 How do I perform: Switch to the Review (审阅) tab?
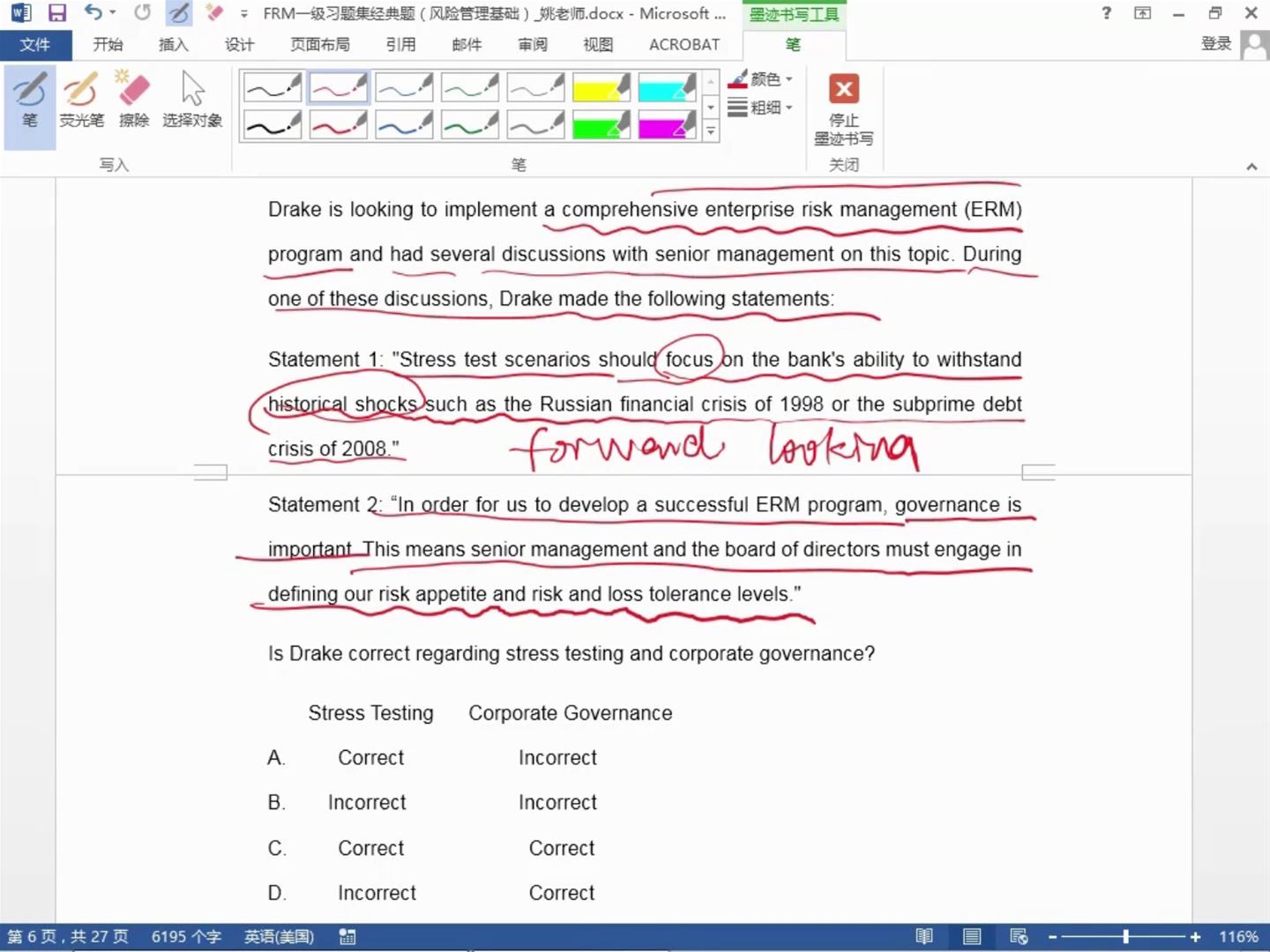tap(532, 45)
